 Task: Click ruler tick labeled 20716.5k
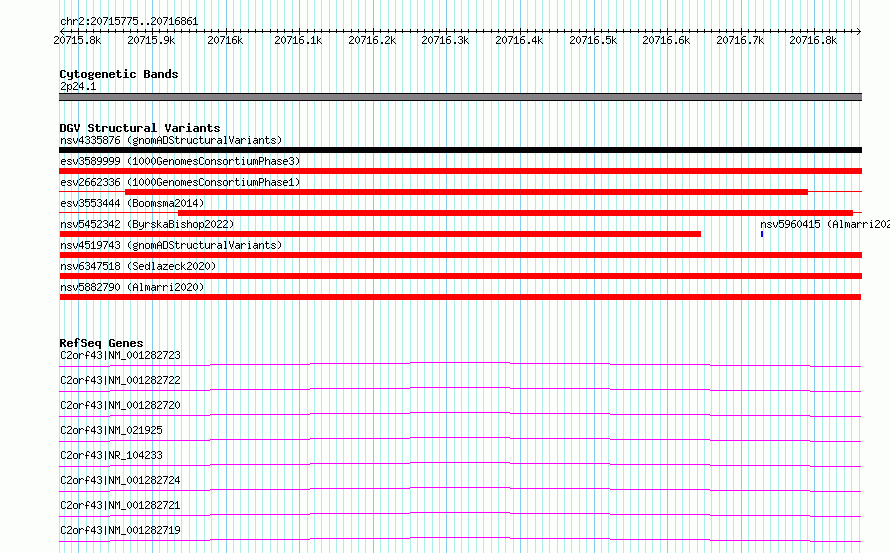point(593,40)
